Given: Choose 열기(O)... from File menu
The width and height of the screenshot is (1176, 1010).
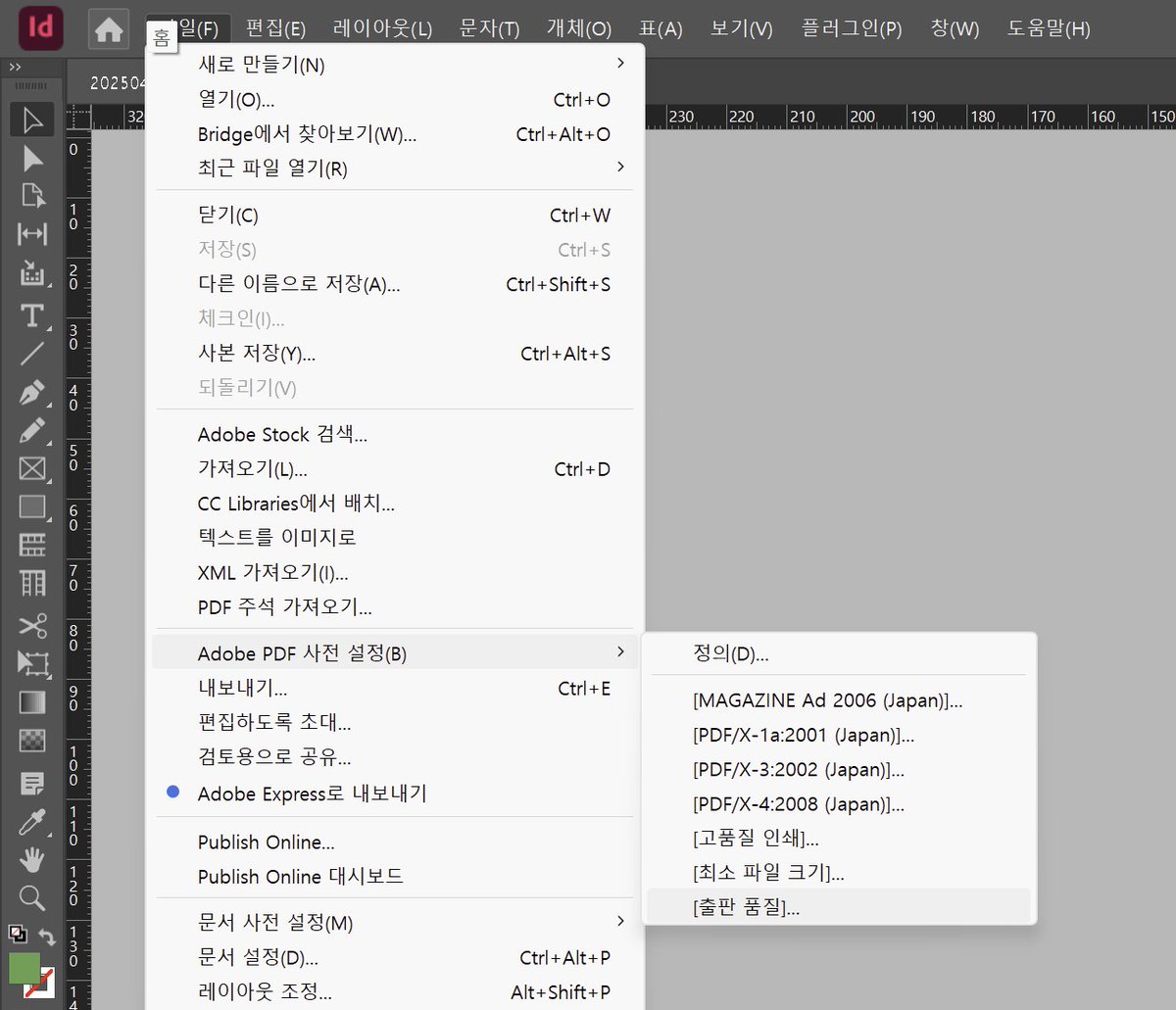Looking at the screenshot, I should 395,100.
